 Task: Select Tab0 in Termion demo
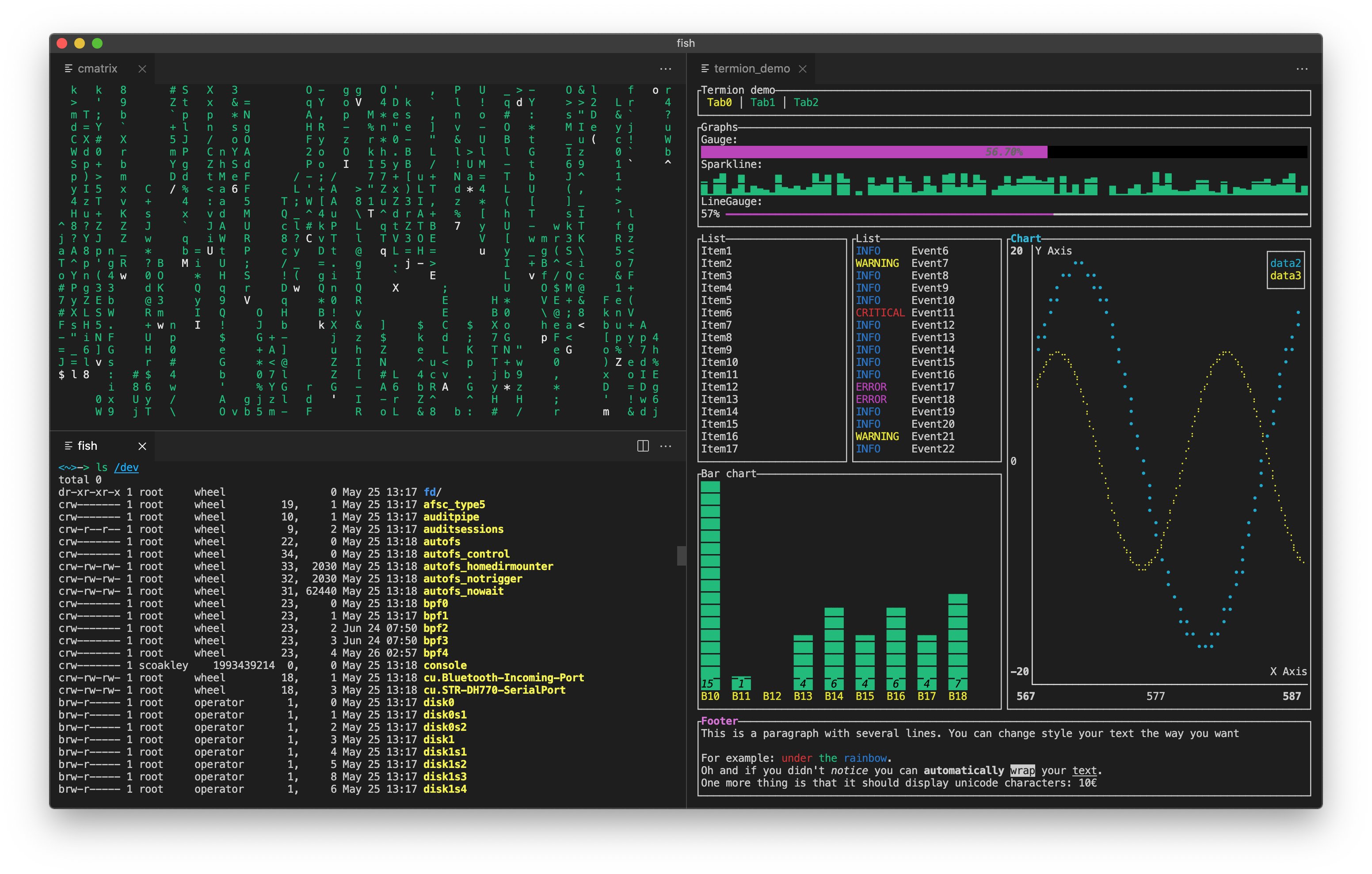tap(719, 103)
